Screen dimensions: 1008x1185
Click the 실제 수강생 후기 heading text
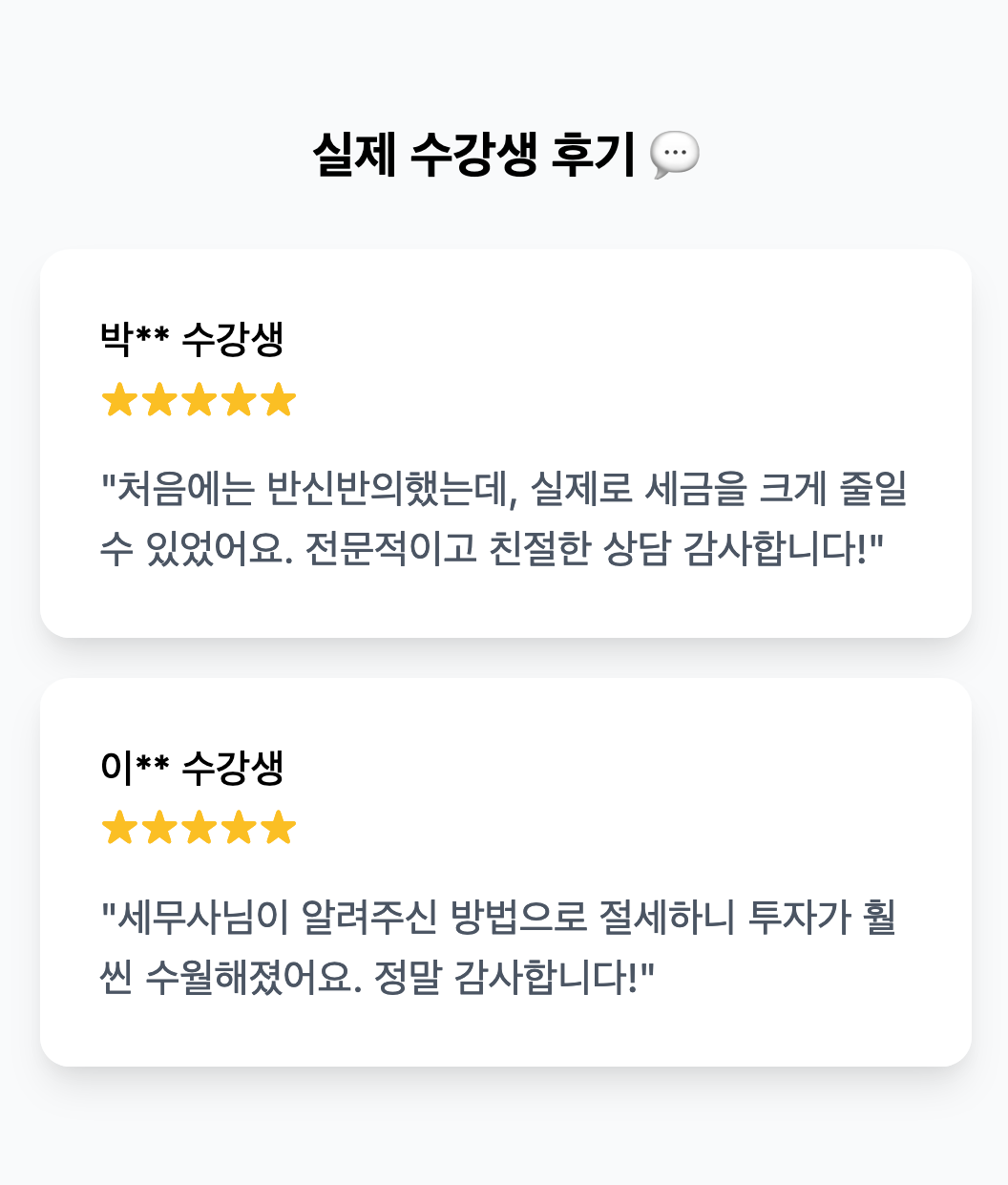(473, 155)
